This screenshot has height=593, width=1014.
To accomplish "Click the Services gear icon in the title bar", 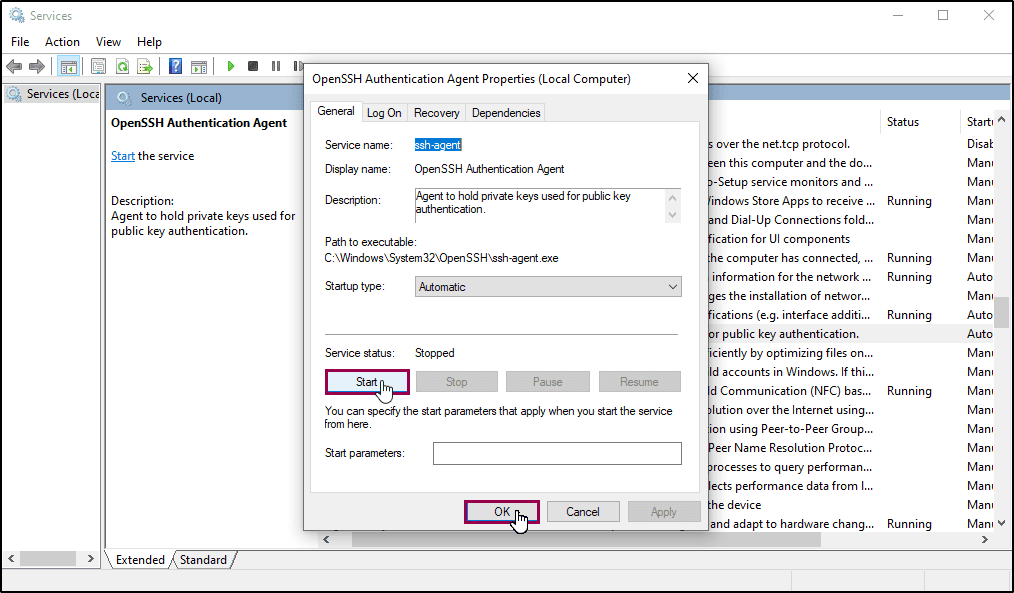I will [17, 15].
